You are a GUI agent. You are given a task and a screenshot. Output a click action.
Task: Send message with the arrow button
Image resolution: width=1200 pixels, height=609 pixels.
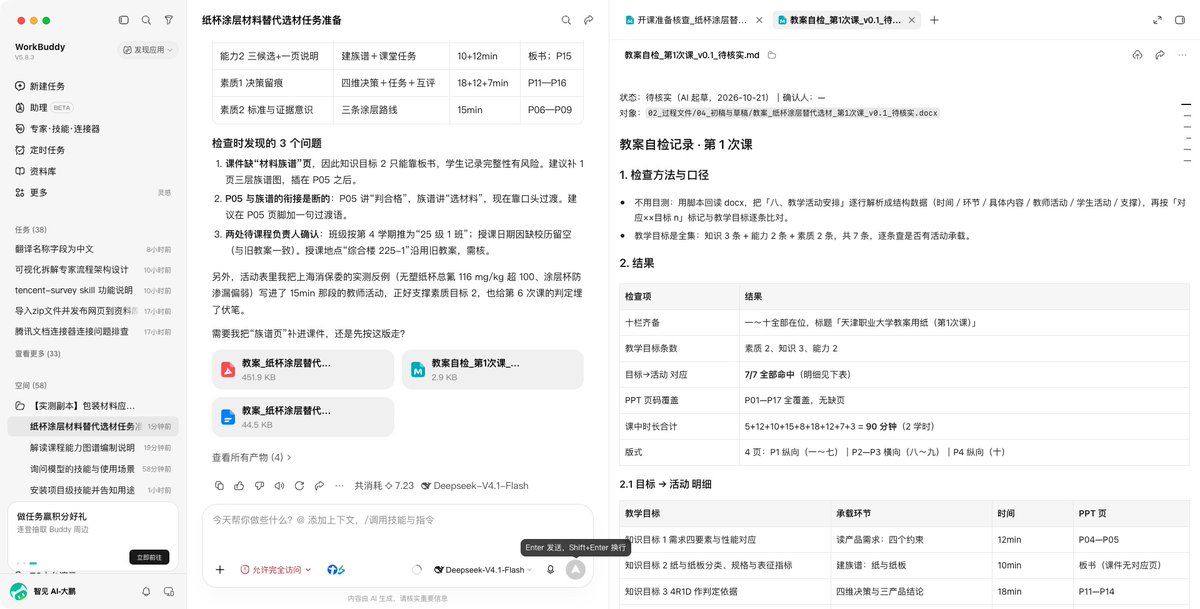(x=575, y=569)
